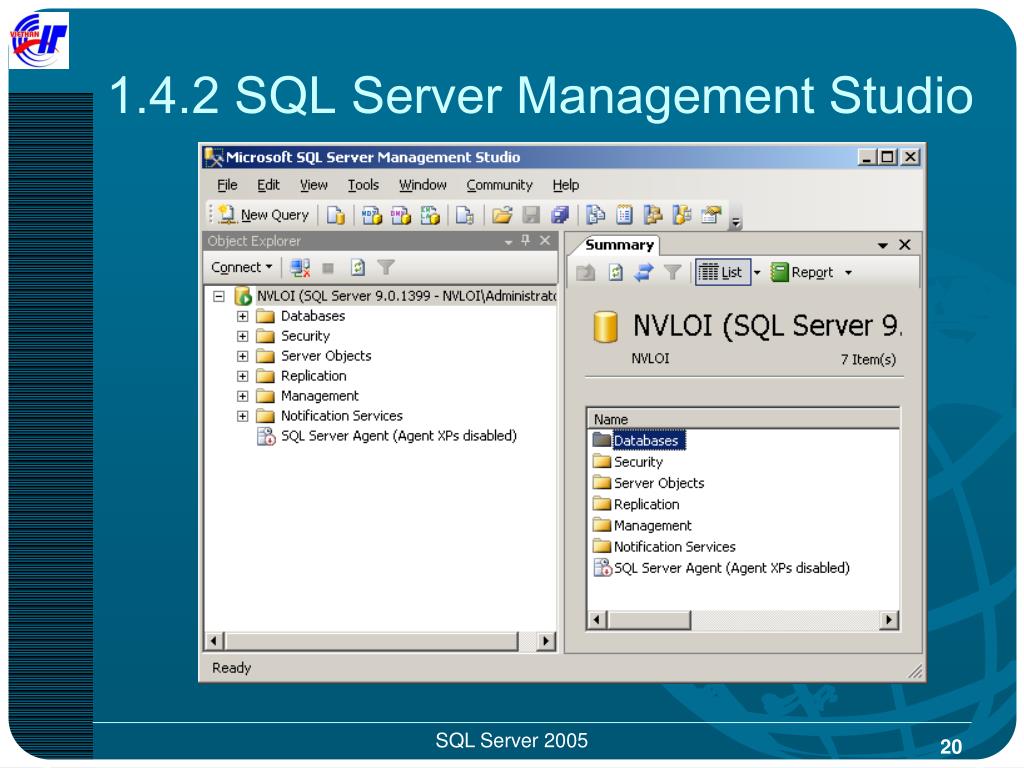Open the Edit menu
The width and height of the screenshot is (1024, 768).
[x=268, y=185]
